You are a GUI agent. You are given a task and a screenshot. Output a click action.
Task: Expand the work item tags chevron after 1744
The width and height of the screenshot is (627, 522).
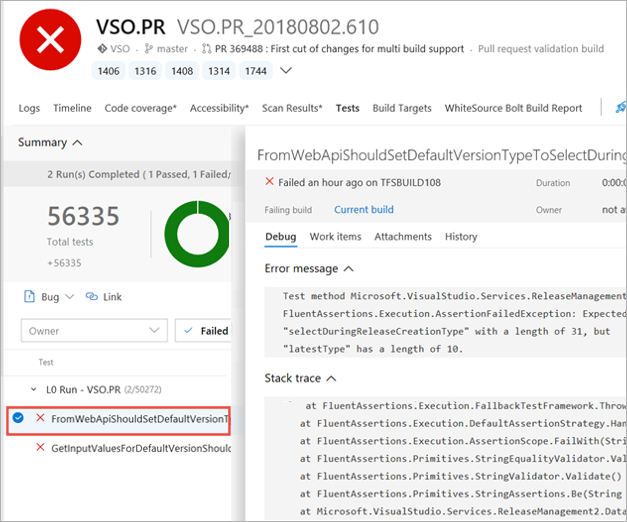[286, 70]
